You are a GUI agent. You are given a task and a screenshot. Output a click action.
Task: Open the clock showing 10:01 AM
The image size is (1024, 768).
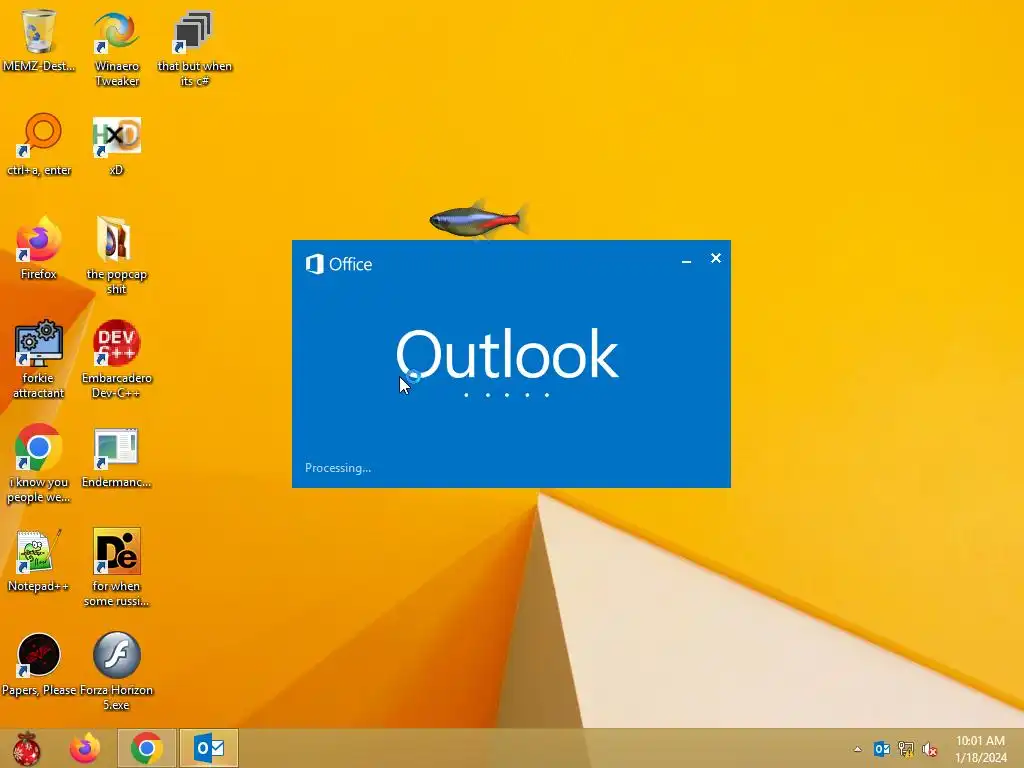pos(980,748)
